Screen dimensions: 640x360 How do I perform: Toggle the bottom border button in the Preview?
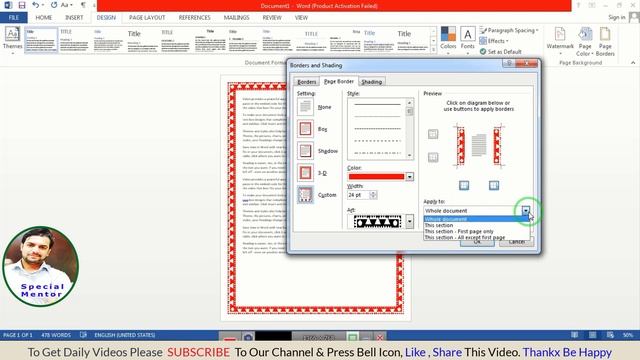(433, 157)
